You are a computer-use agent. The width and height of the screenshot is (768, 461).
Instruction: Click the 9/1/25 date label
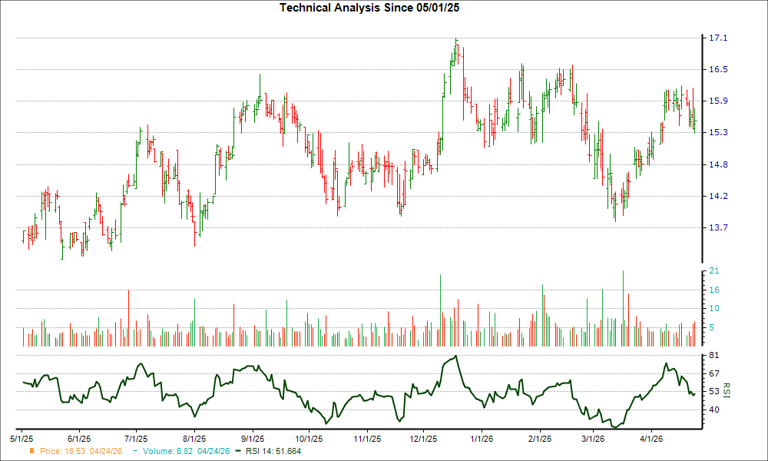(253, 438)
